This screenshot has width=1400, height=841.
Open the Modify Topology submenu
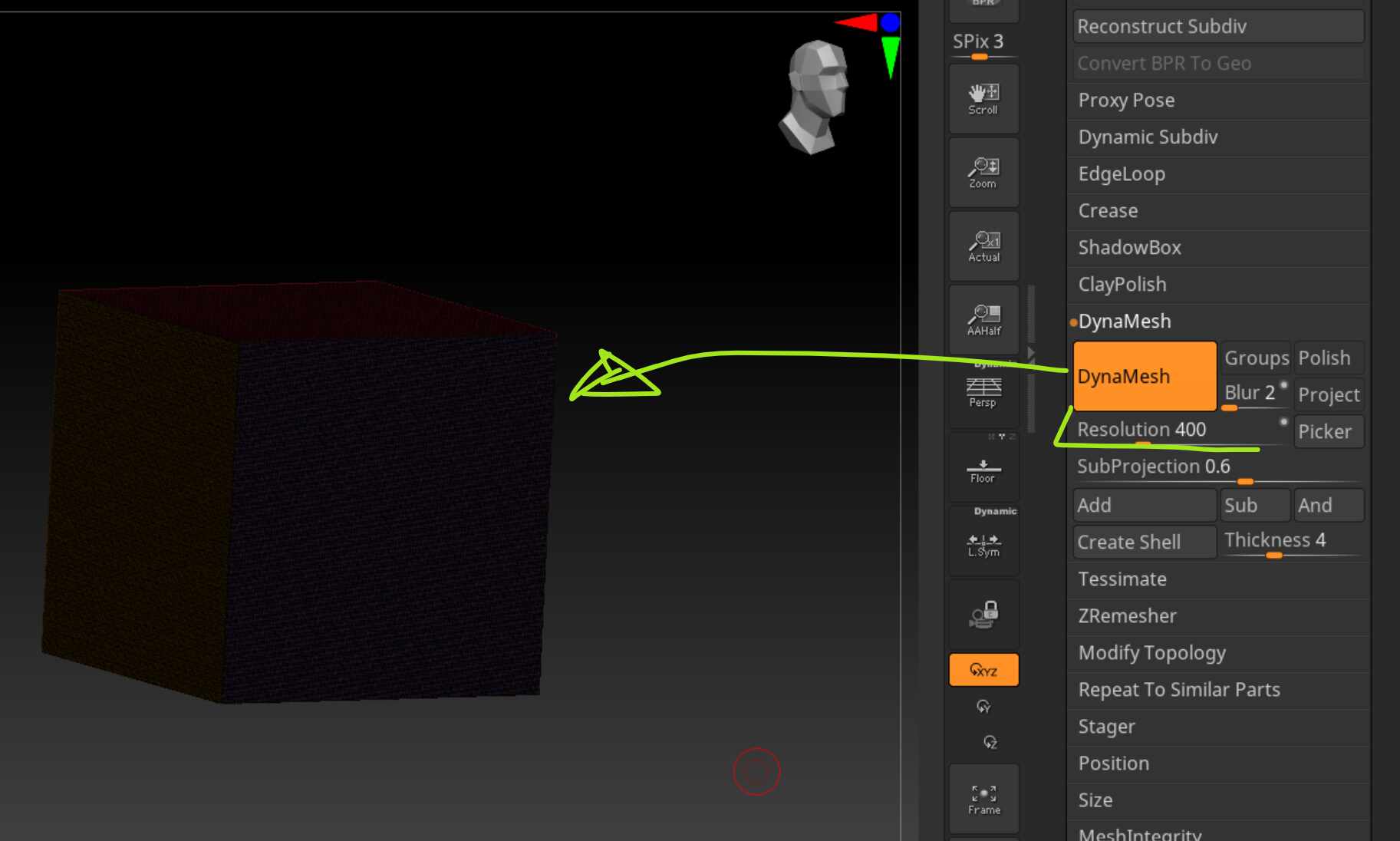click(1217, 653)
